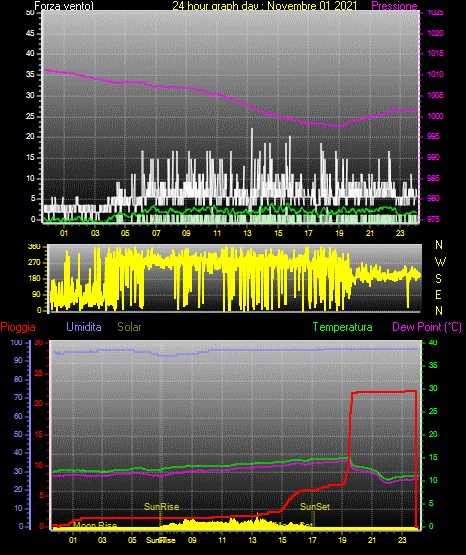Click green '10' on the temperature axis
This screenshot has height=555, width=466.
[x=433, y=480]
